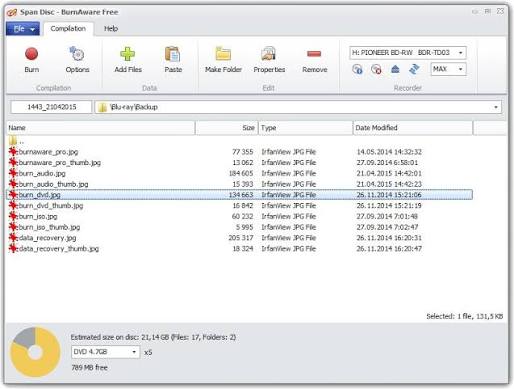Expand the PIONEER BD-RW recorder dropdown
Screen dimensions: 514x389
460,53
